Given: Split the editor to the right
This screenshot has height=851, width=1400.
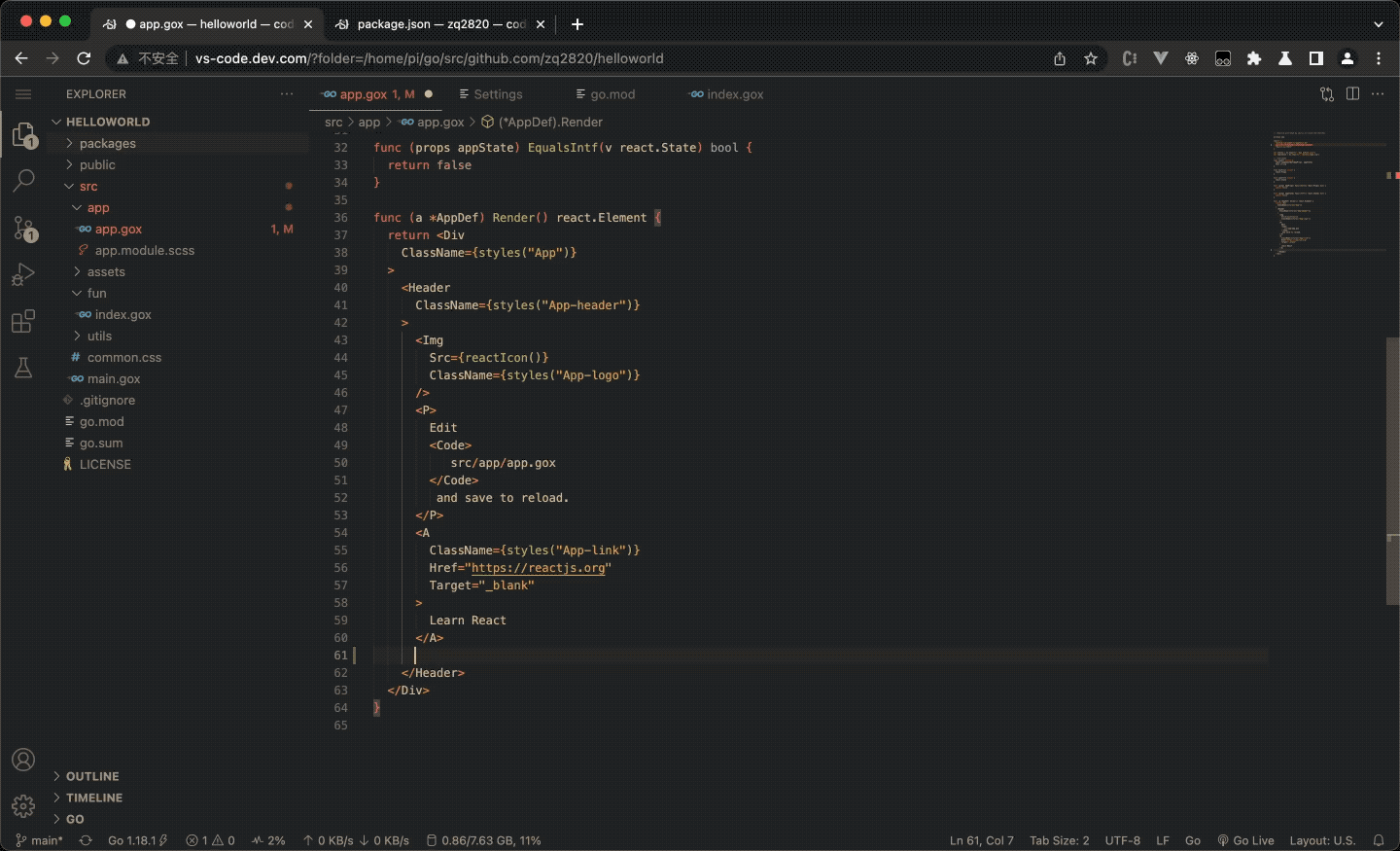Looking at the screenshot, I should click(1352, 94).
